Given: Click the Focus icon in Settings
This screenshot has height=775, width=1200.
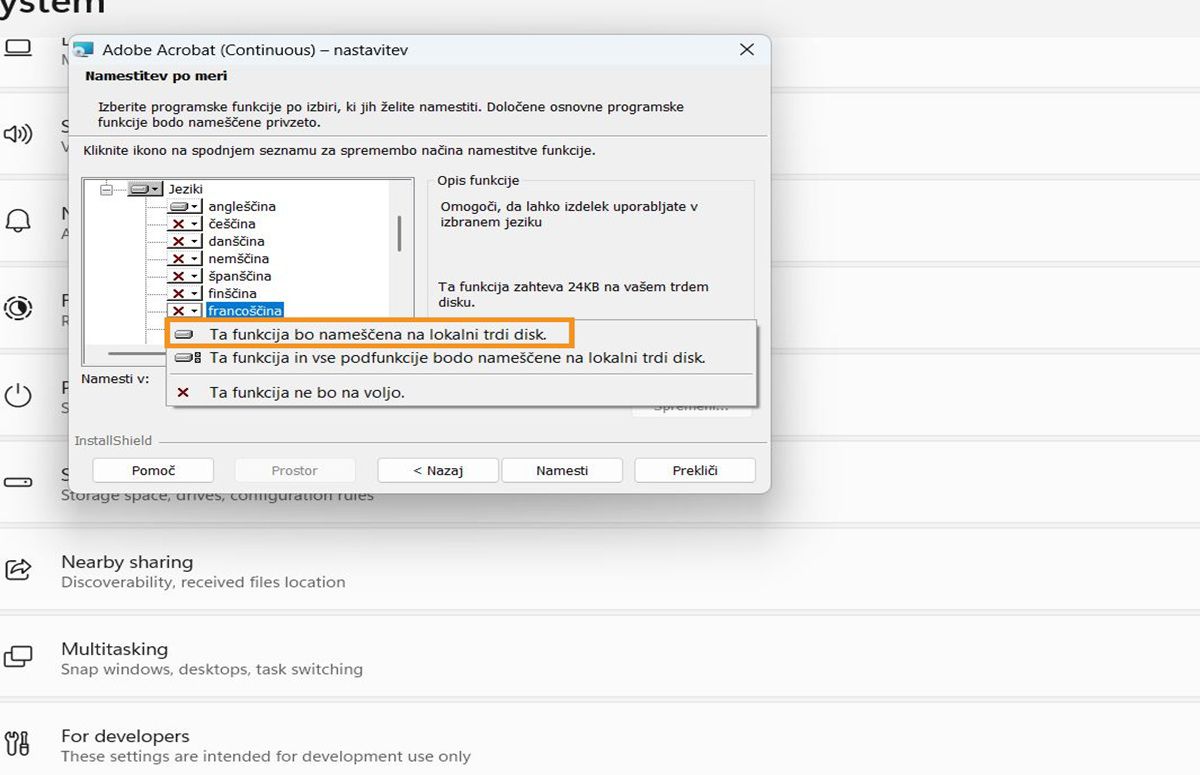Looking at the screenshot, I should click(18, 308).
